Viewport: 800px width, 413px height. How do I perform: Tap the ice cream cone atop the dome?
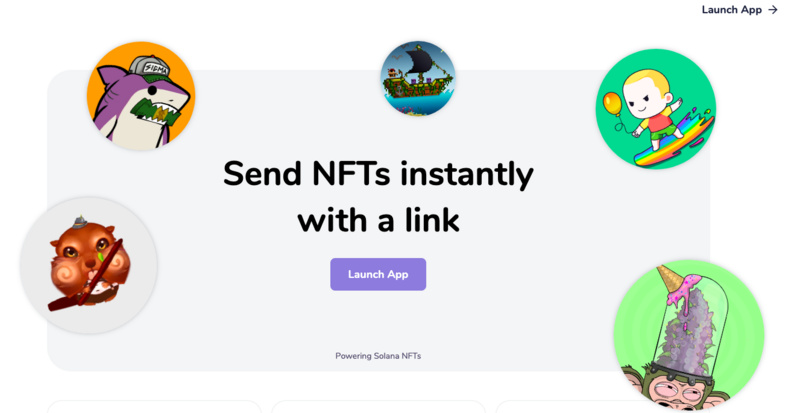pyautogui.click(x=673, y=281)
